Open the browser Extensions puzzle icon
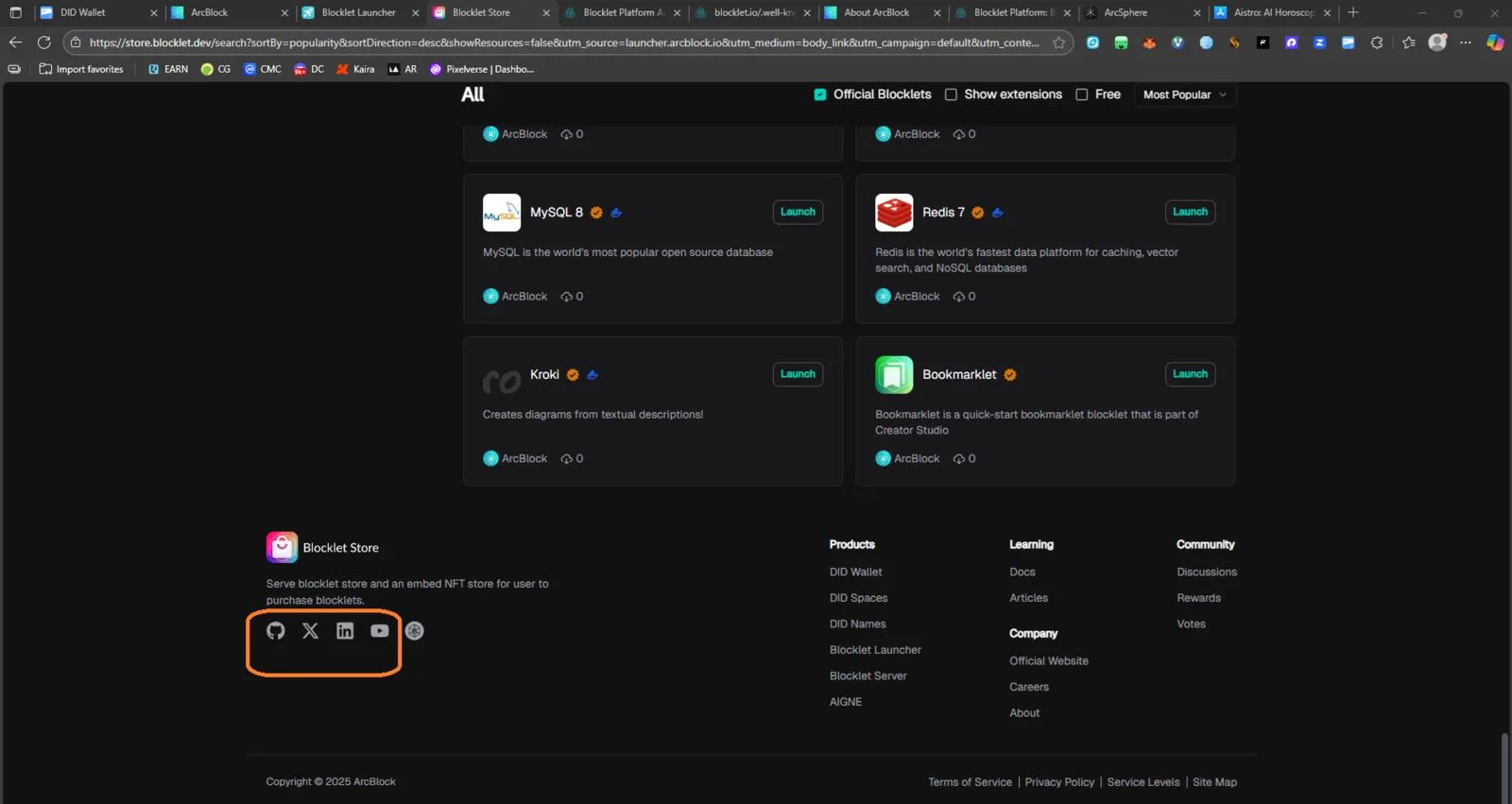1512x804 pixels. (1377, 43)
